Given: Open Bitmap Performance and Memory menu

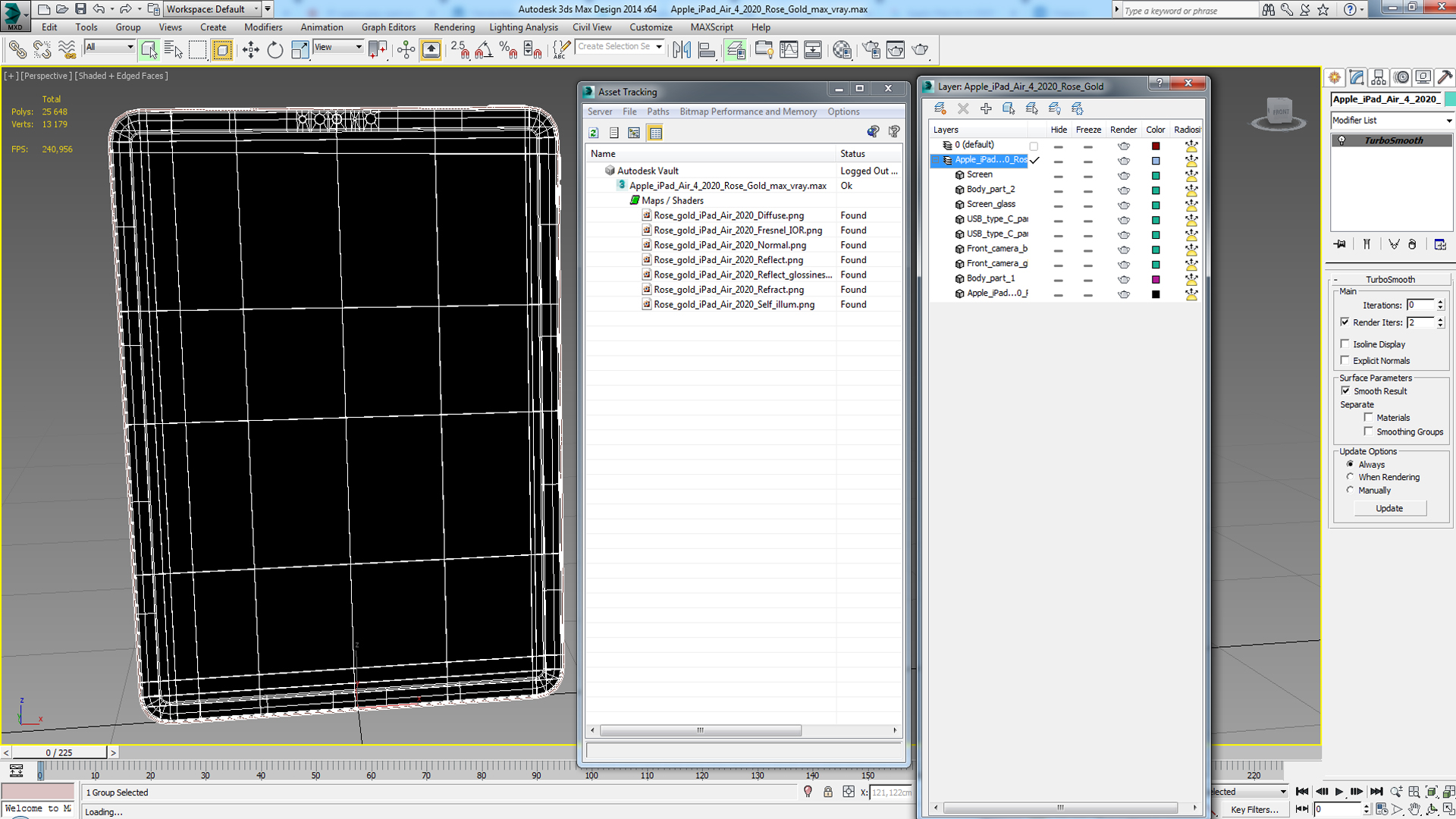Looking at the screenshot, I should [x=748, y=111].
